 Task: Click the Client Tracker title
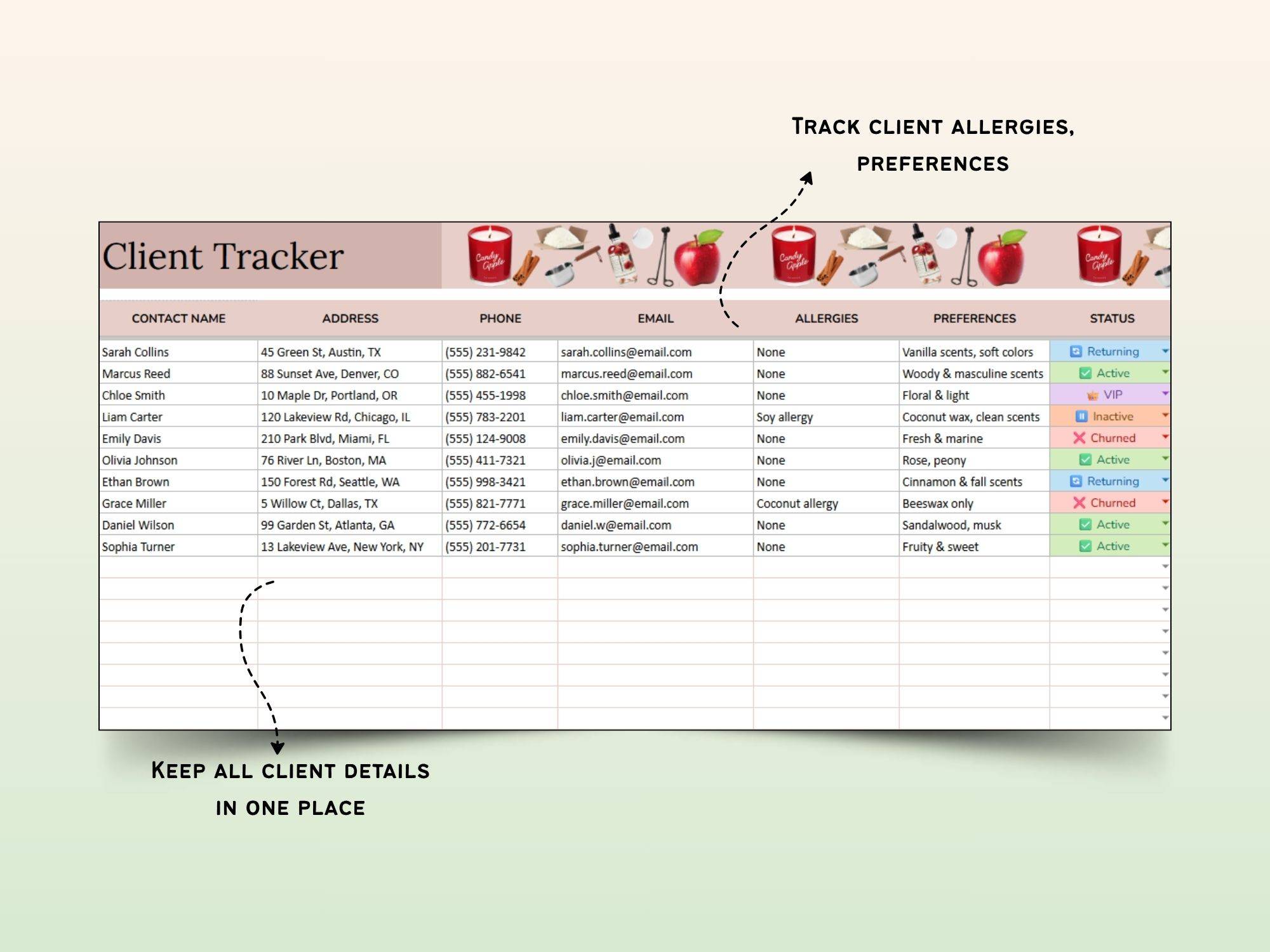coord(223,256)
